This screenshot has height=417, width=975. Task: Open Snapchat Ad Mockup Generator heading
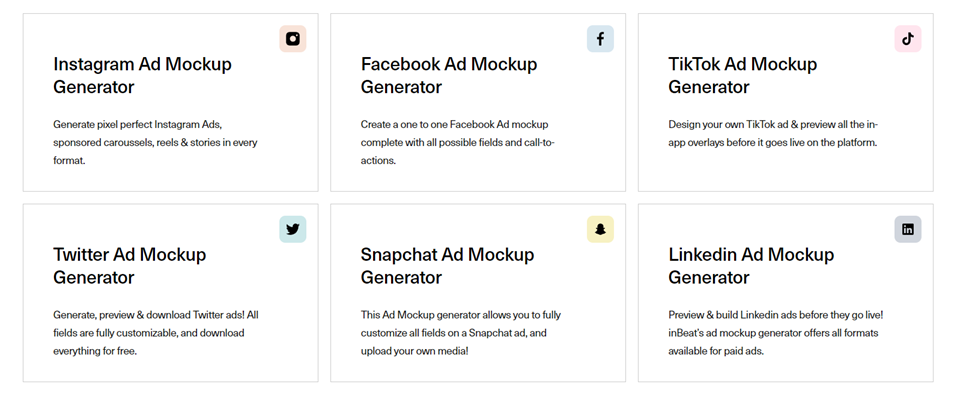pos(448,265)
